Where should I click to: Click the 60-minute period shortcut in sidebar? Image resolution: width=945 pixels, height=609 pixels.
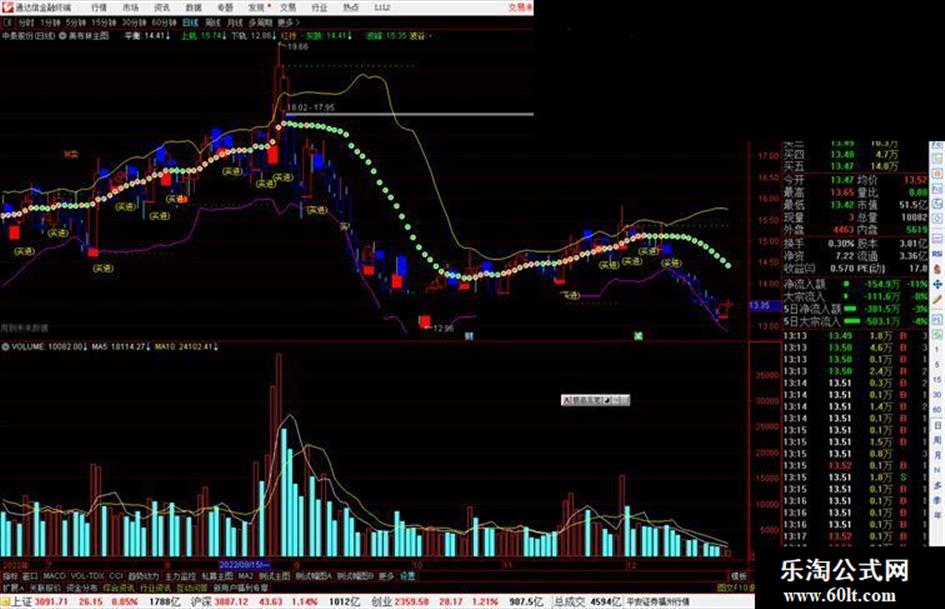pyautogui.click(x=937, y=410)
